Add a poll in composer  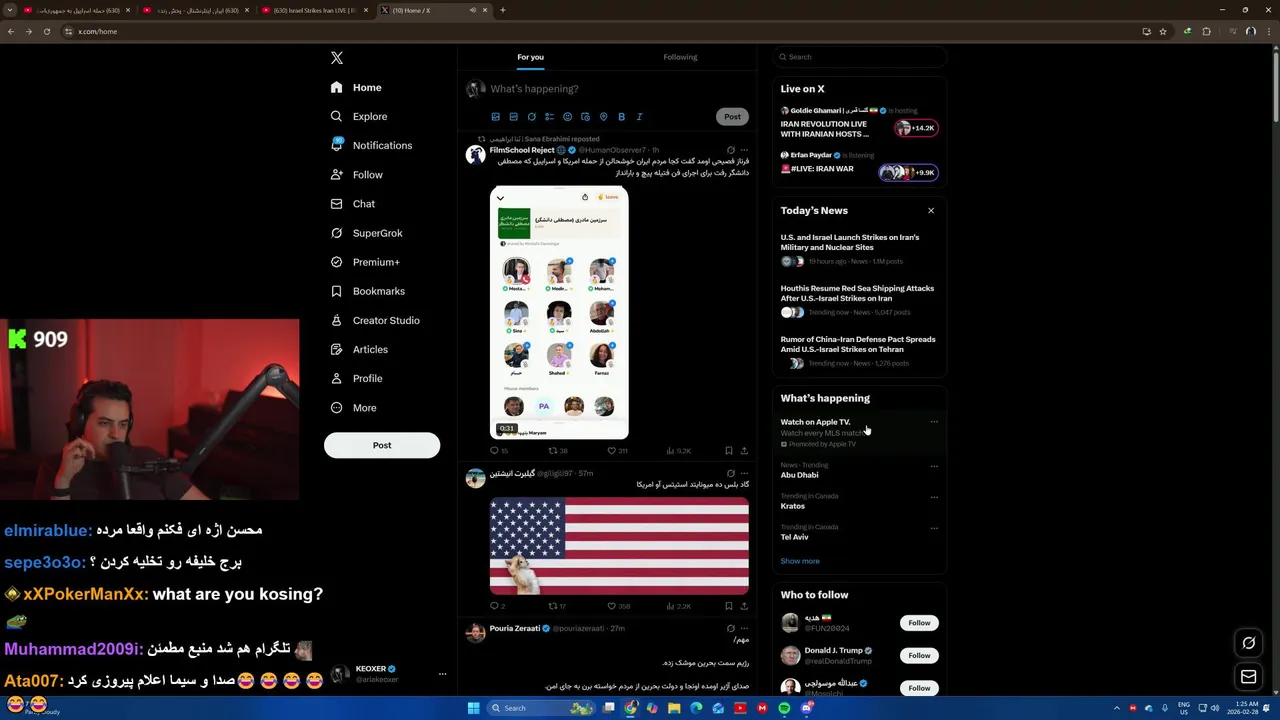[x=549, y=117]
